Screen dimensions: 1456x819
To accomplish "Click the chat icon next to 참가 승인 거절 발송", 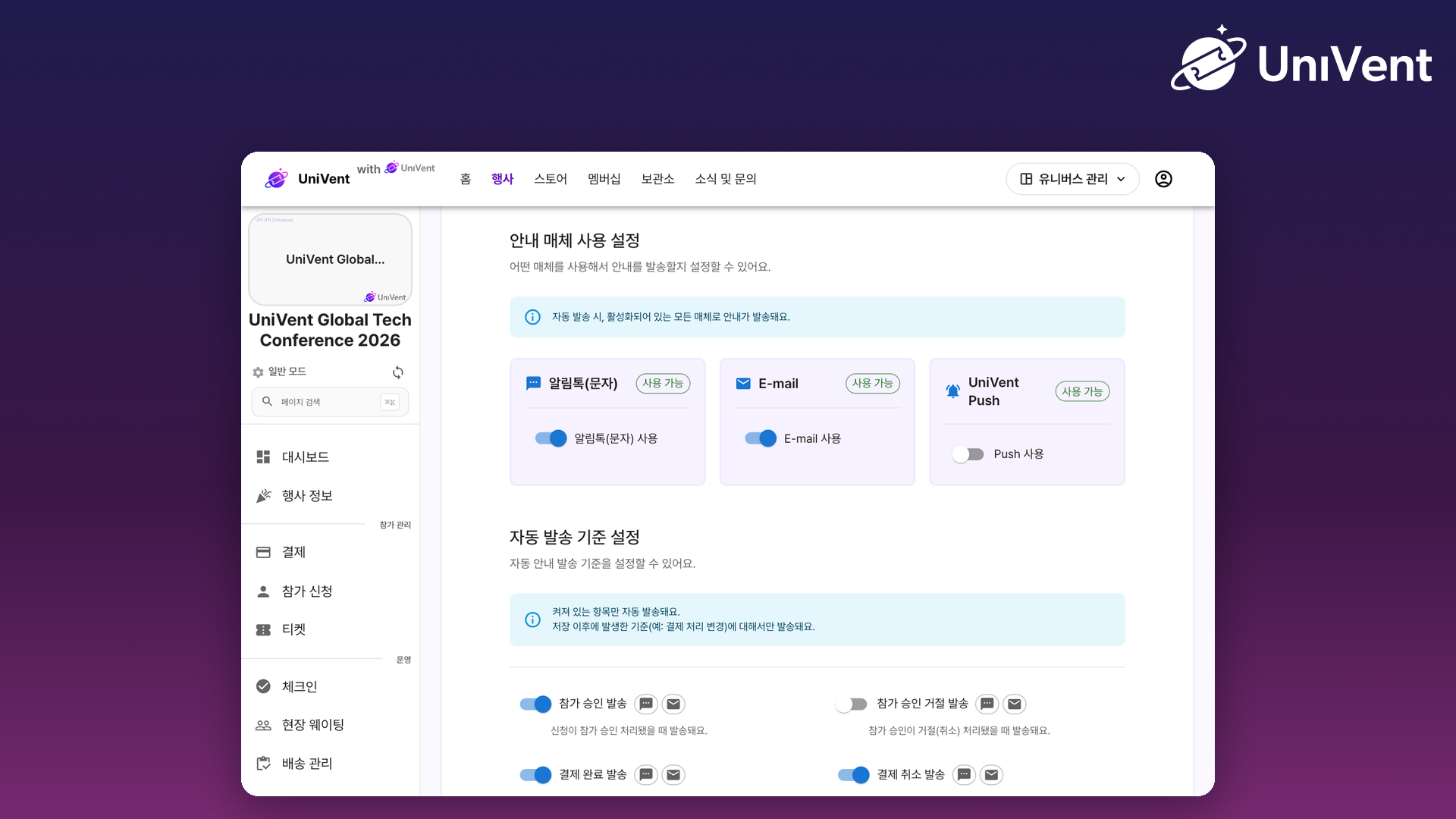I will pyautogui.click(x=987, y=704).
